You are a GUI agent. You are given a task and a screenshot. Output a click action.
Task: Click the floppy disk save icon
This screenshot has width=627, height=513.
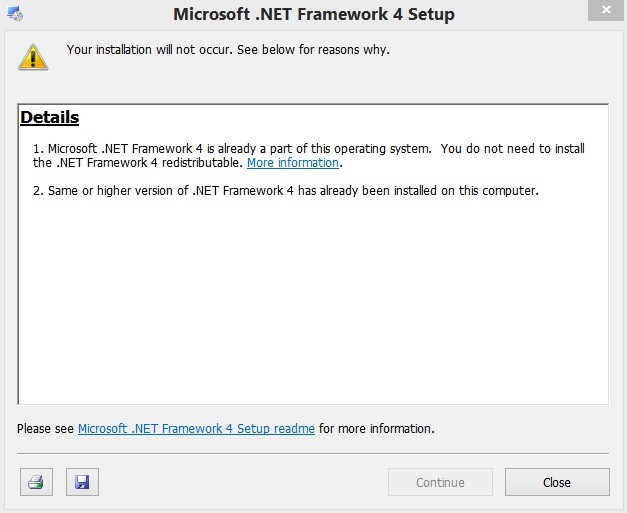[x=82, y=482]
